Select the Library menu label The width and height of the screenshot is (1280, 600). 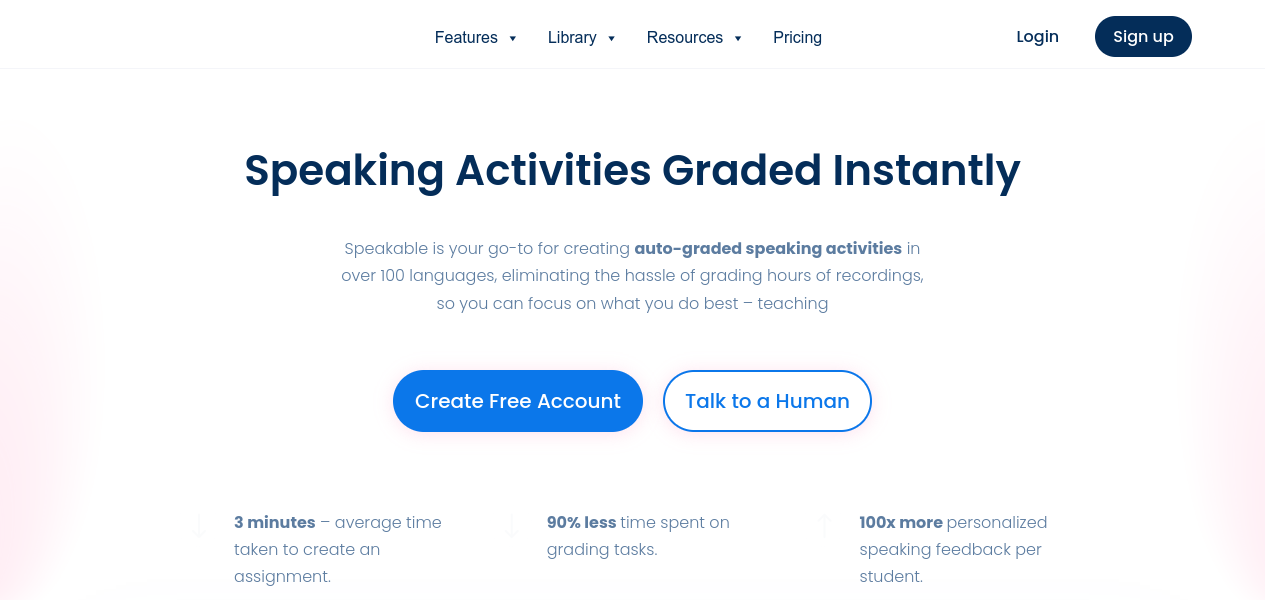click(x=572, y=37)
